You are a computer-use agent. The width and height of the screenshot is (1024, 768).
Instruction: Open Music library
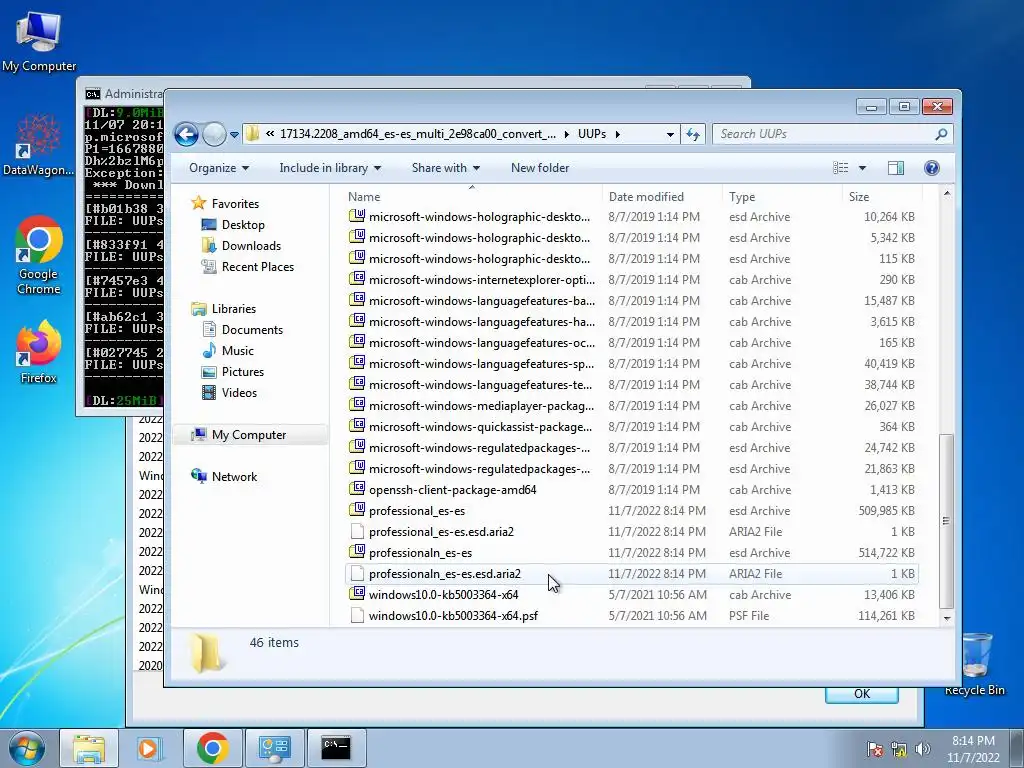coord(237,351)
